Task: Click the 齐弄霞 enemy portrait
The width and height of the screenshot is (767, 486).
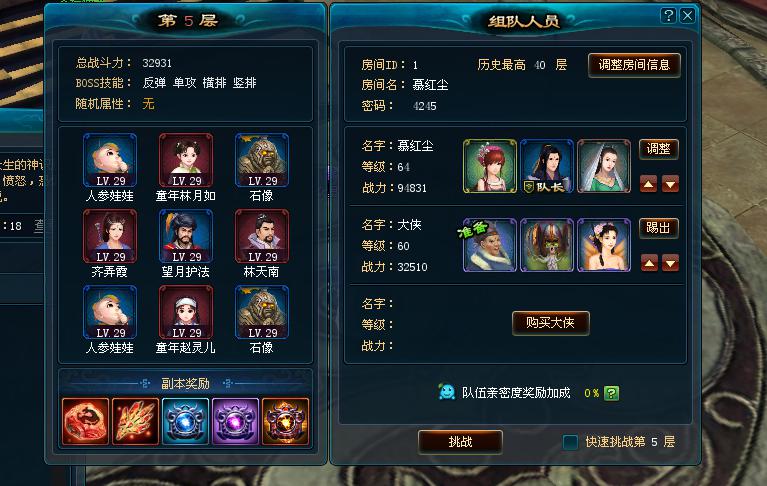Action: pyautogui.click(x=110, y=236)
